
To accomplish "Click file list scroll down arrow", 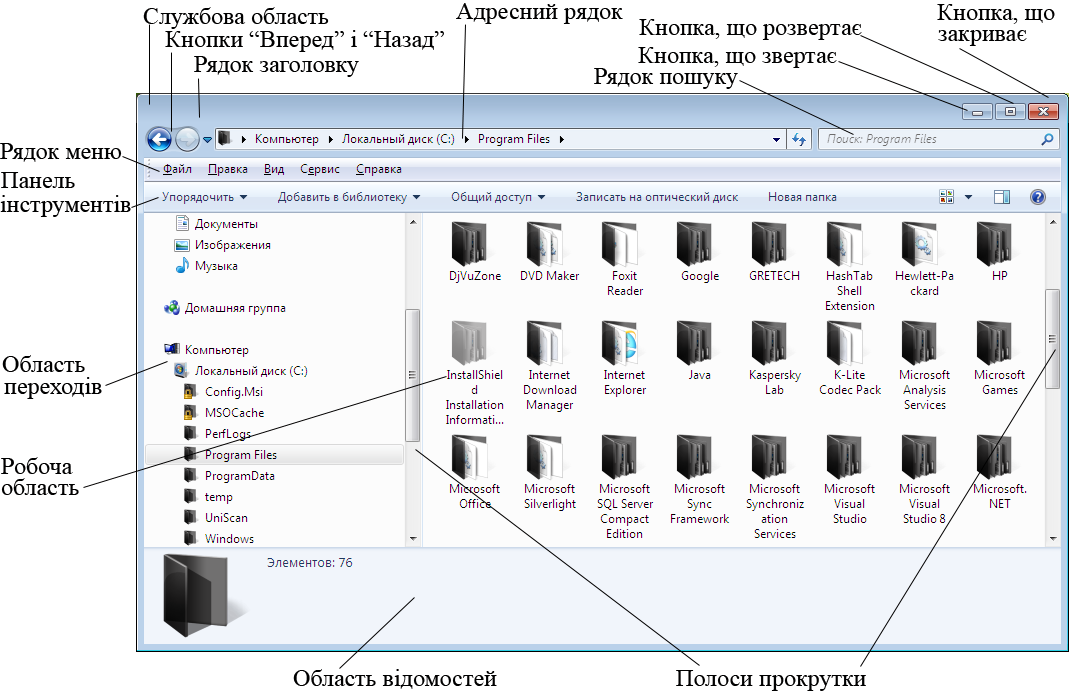I will [1053, 539].
